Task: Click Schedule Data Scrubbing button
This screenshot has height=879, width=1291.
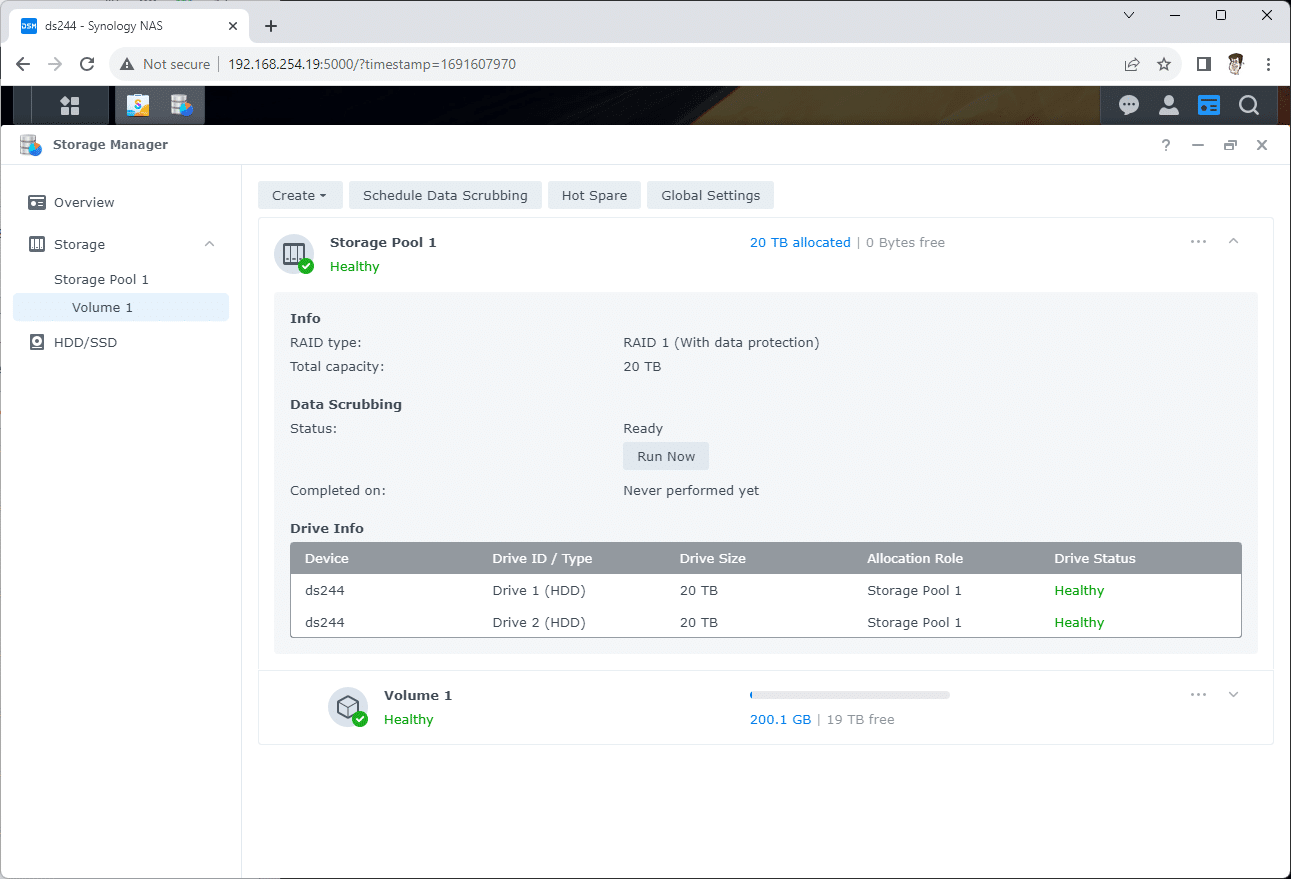Action: pyautogui.click(x=445, y=195)
